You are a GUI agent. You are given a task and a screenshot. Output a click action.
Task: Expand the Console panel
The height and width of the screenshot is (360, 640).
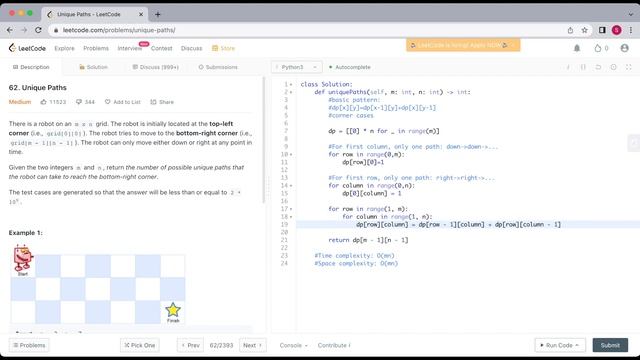pyautogui.click(x=293, y=345)
